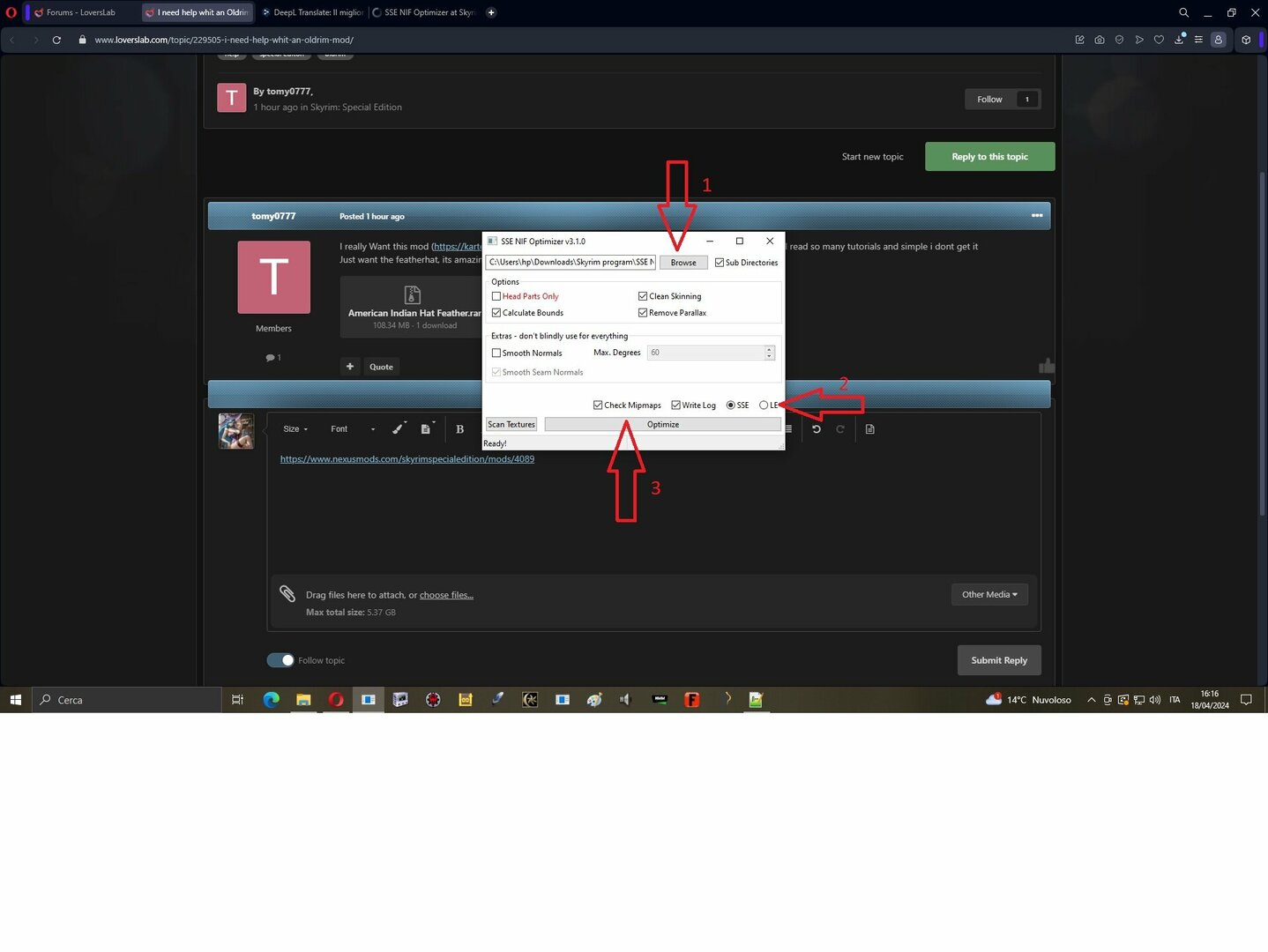Click folder path field in NIF Optimizer
The height and width of the screenshot is (952, 1268).
point(571,263)
